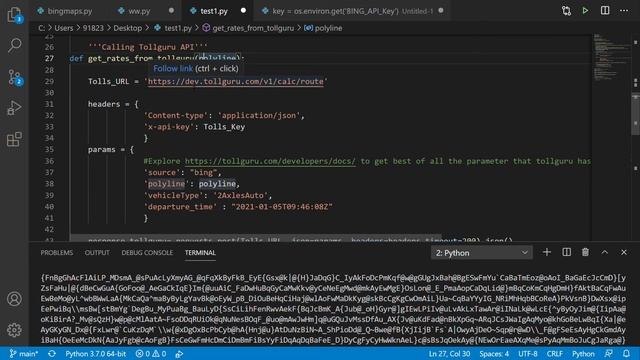Click Open Changes icon in editor toolbar
The width and height of the screenshot is (640, 360).
(566, 11)
